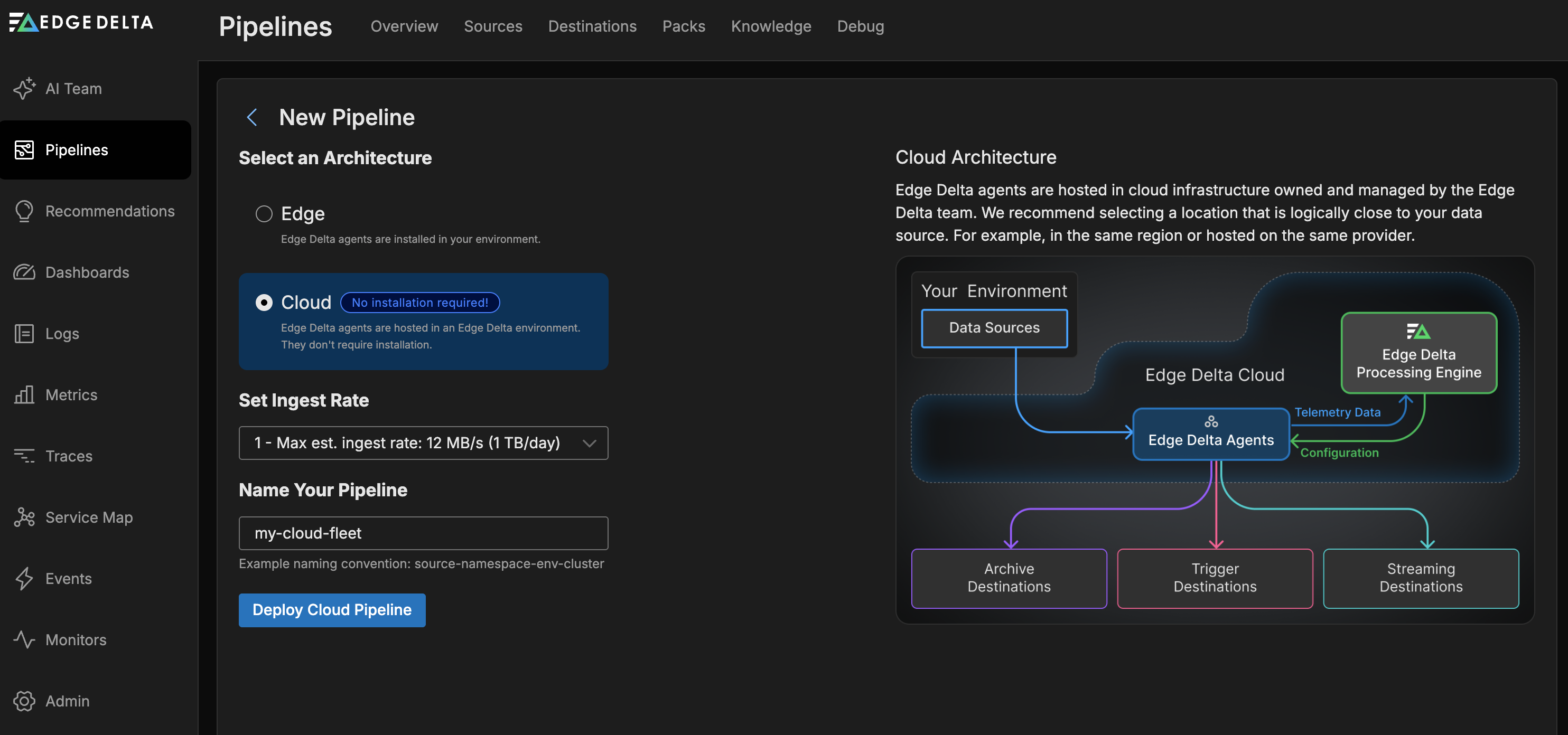
Task: Click the back chevron beside New Pipeline
Action: pos(252,117)
